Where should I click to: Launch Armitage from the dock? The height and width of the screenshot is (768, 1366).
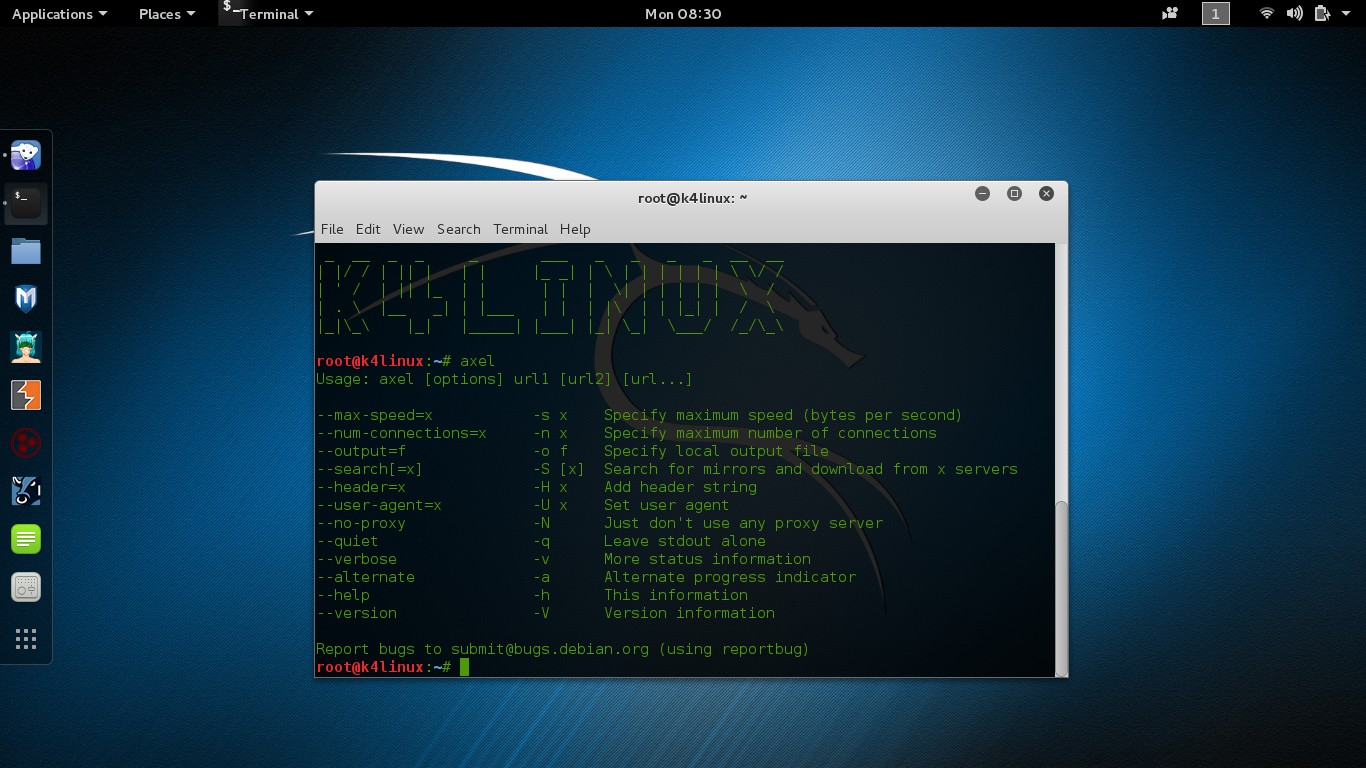click(x=26, y=347)
